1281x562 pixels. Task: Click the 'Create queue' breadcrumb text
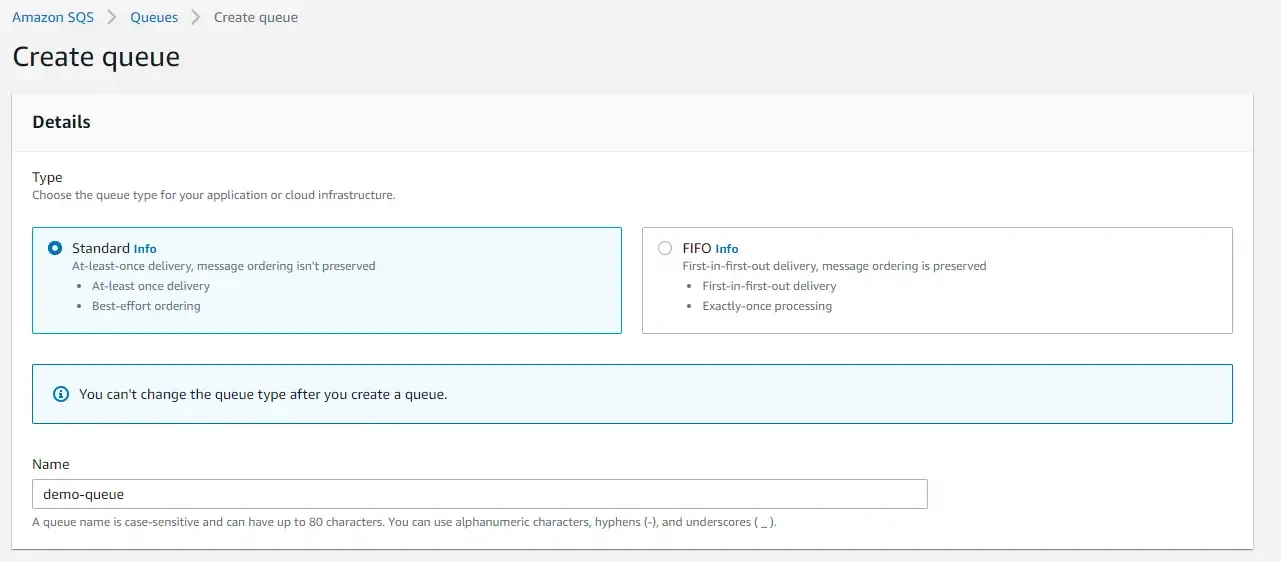coord(256,17)
